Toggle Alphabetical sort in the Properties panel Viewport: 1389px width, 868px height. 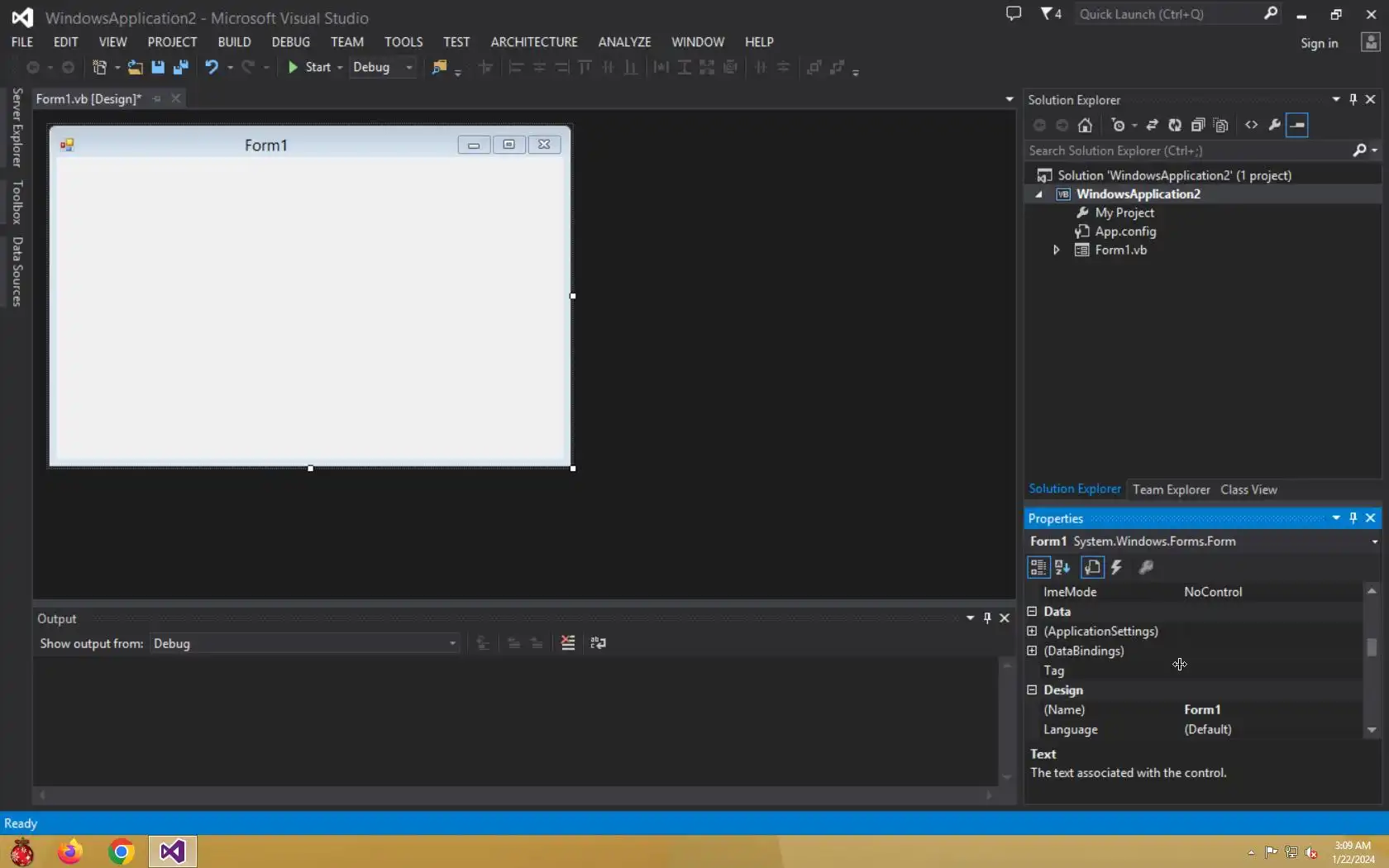(x=1062, y=567)
